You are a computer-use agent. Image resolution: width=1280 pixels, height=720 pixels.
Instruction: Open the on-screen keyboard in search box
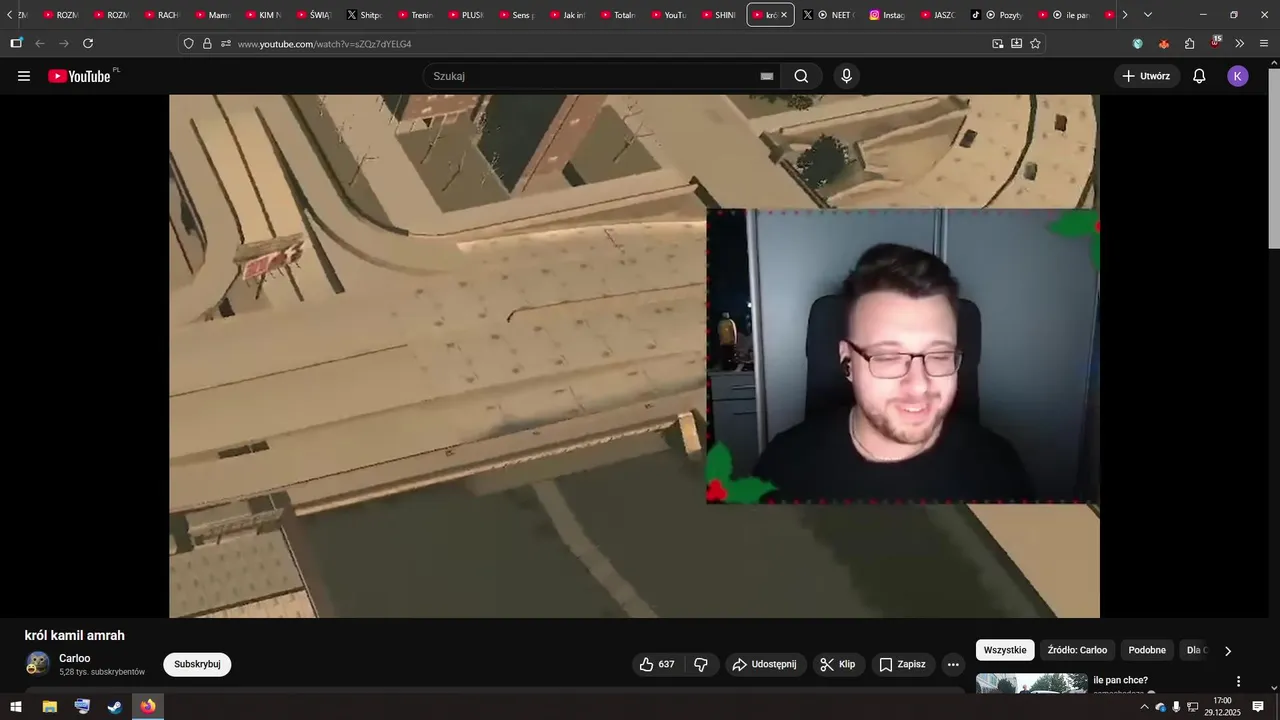(767, 76)
